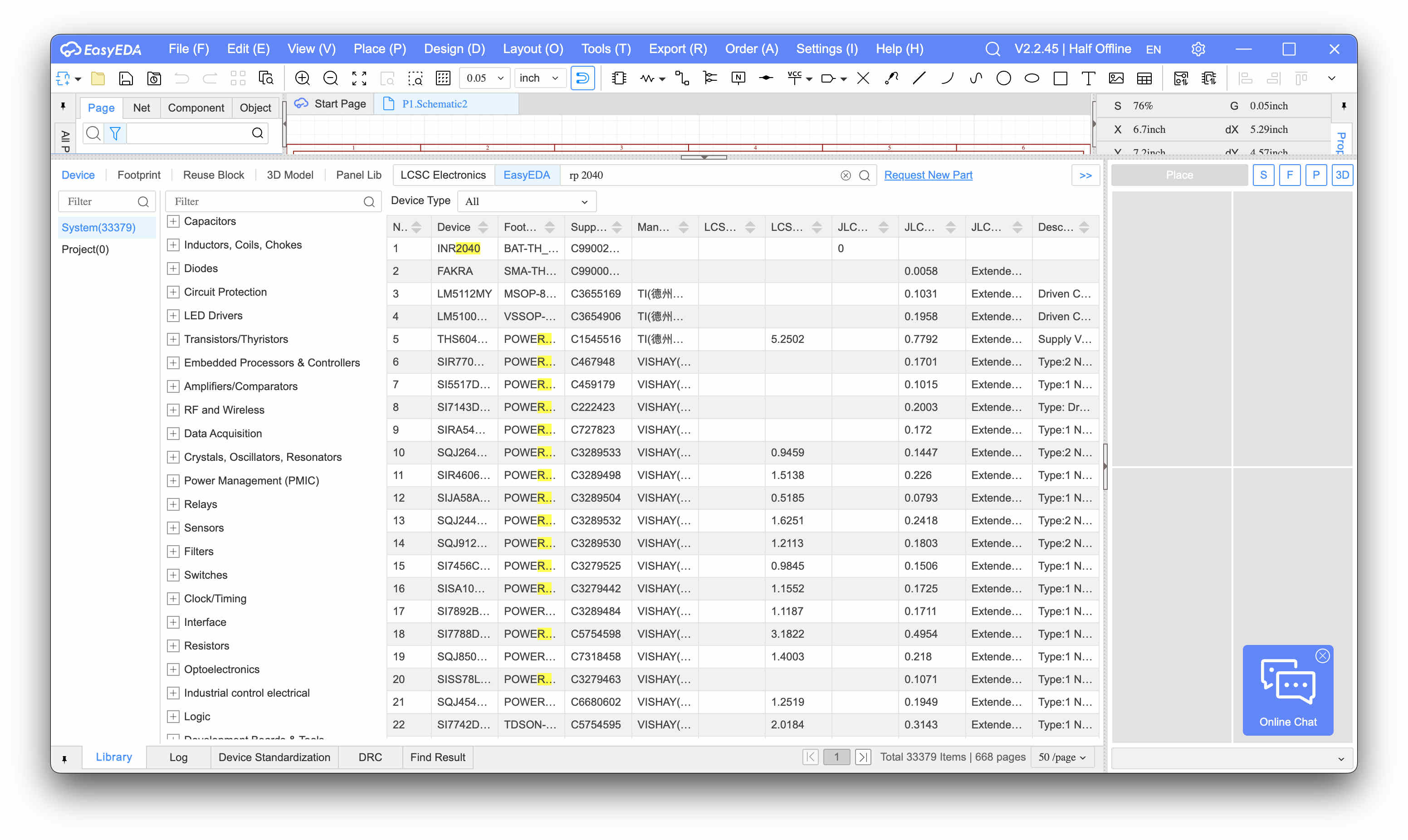Click the Save file icon
Viewport: 1408px width, 840px height.
(126, 78)
